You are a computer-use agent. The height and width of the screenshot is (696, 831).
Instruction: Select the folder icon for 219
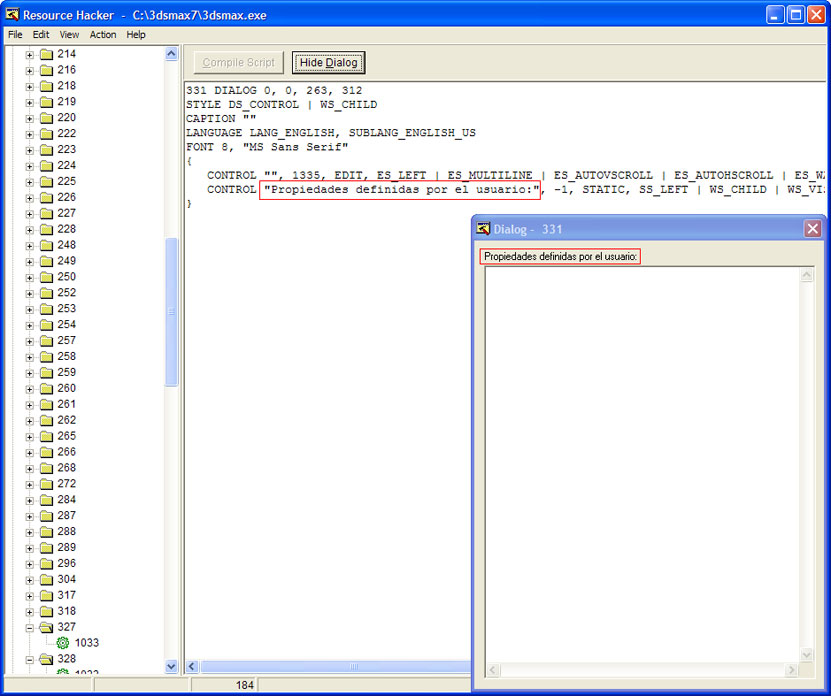47,102
